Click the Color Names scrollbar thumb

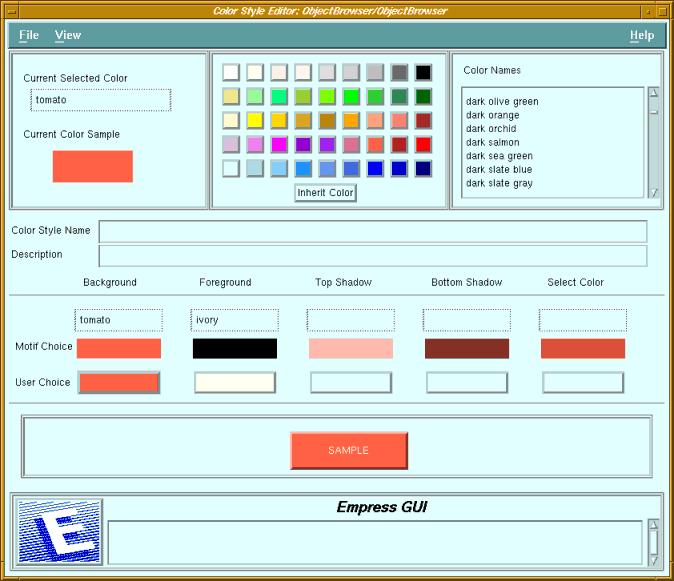pyautogui.click(x=654, y=112)
